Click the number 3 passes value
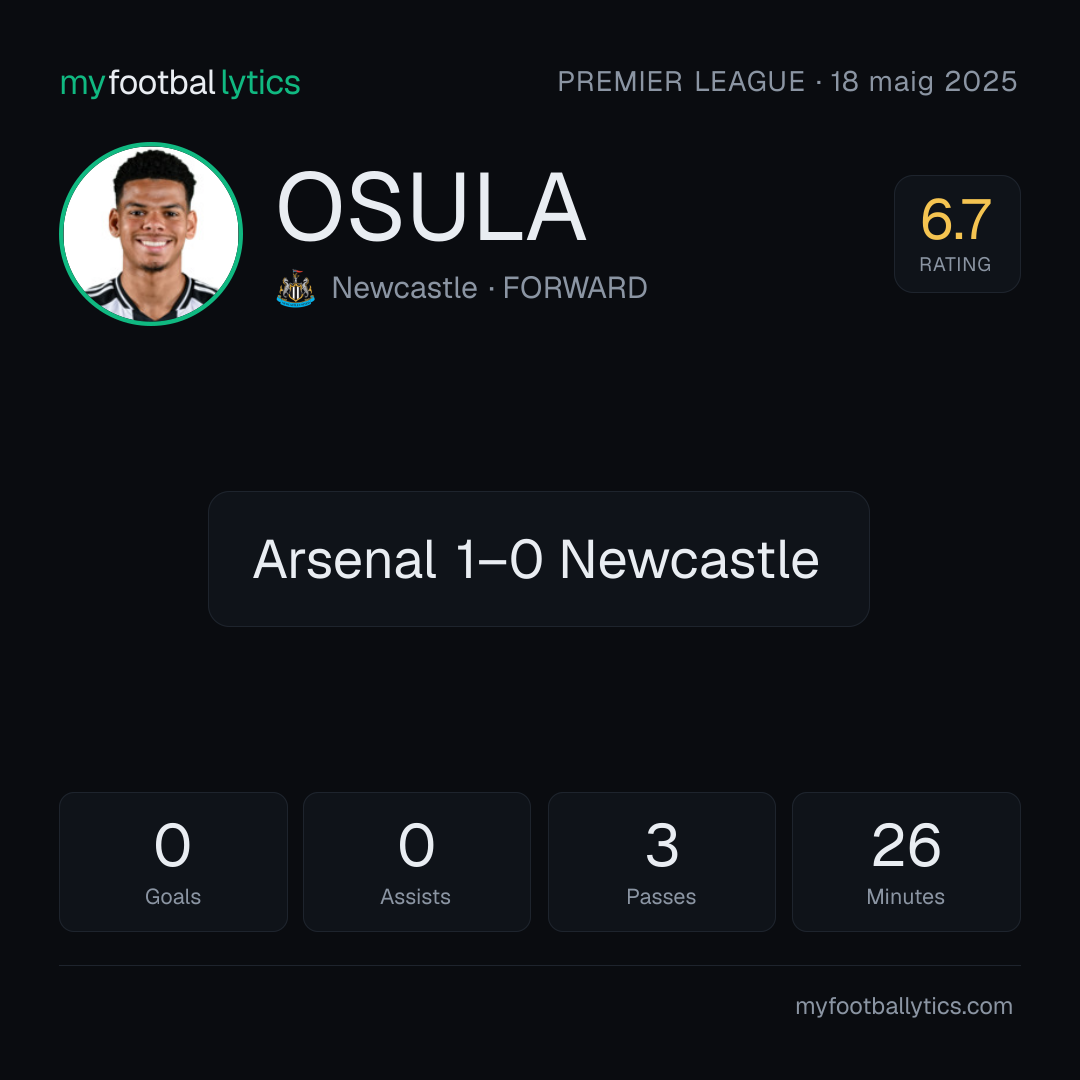1080x1080 pixels. 661,845
